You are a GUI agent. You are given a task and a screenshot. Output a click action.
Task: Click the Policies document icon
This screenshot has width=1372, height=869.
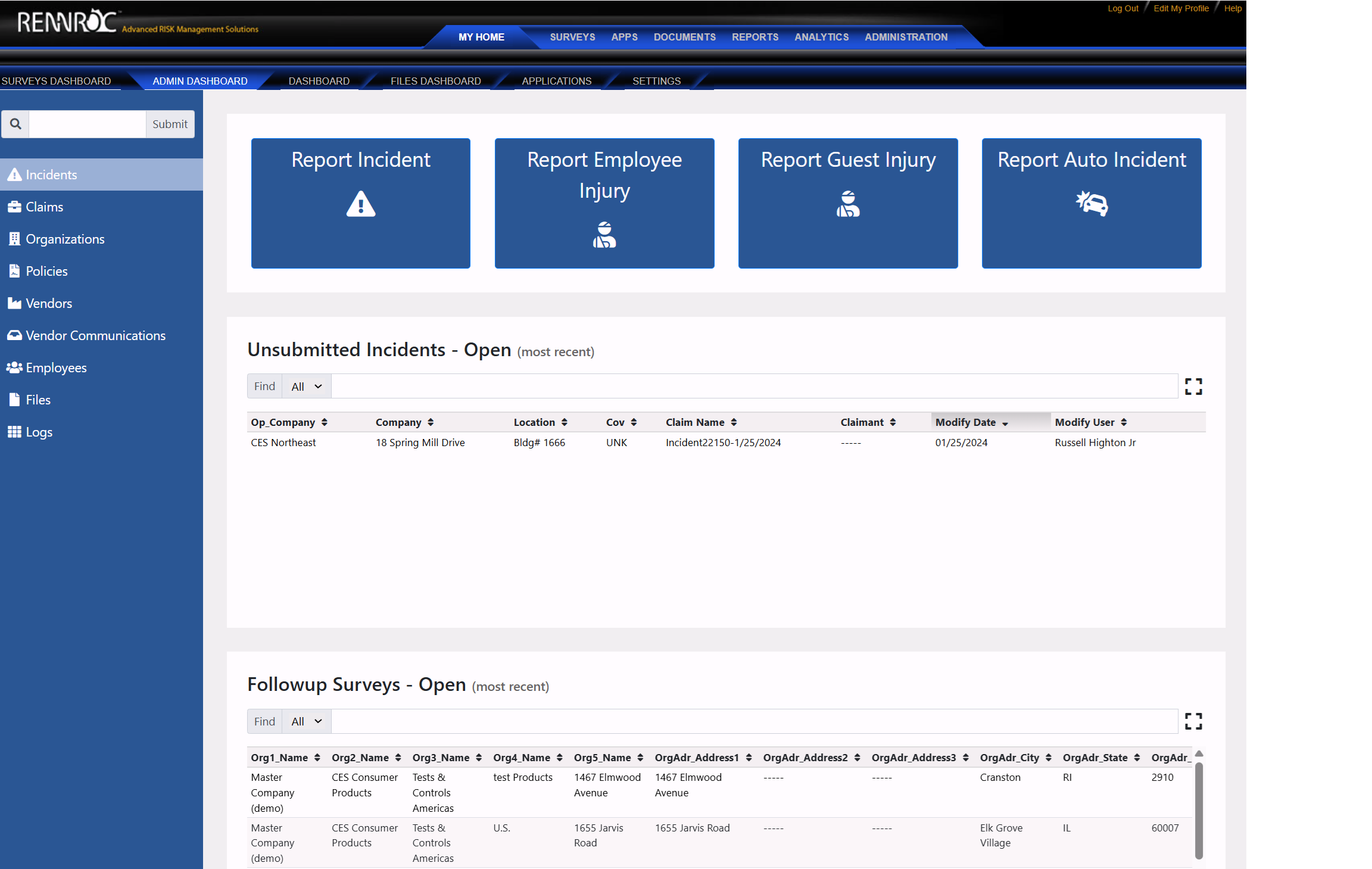pyautogui.click(x=14, y=271)
